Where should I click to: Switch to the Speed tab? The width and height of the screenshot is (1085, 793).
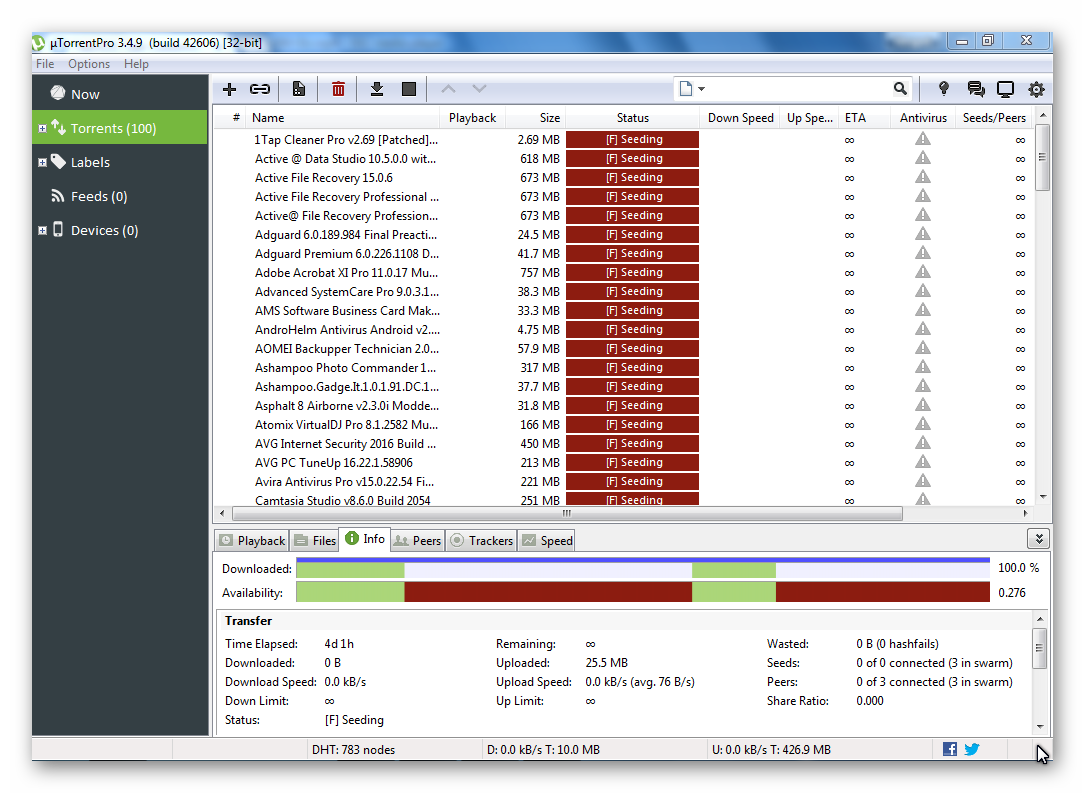tap(547, 540)
